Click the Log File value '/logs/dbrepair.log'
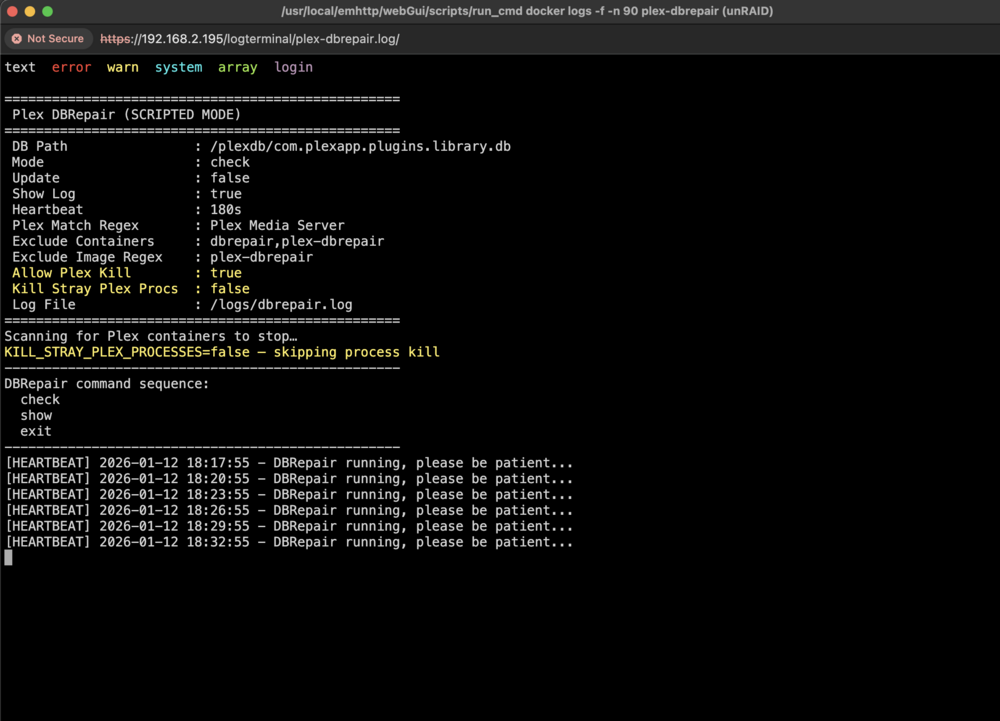 click(281, 305)
